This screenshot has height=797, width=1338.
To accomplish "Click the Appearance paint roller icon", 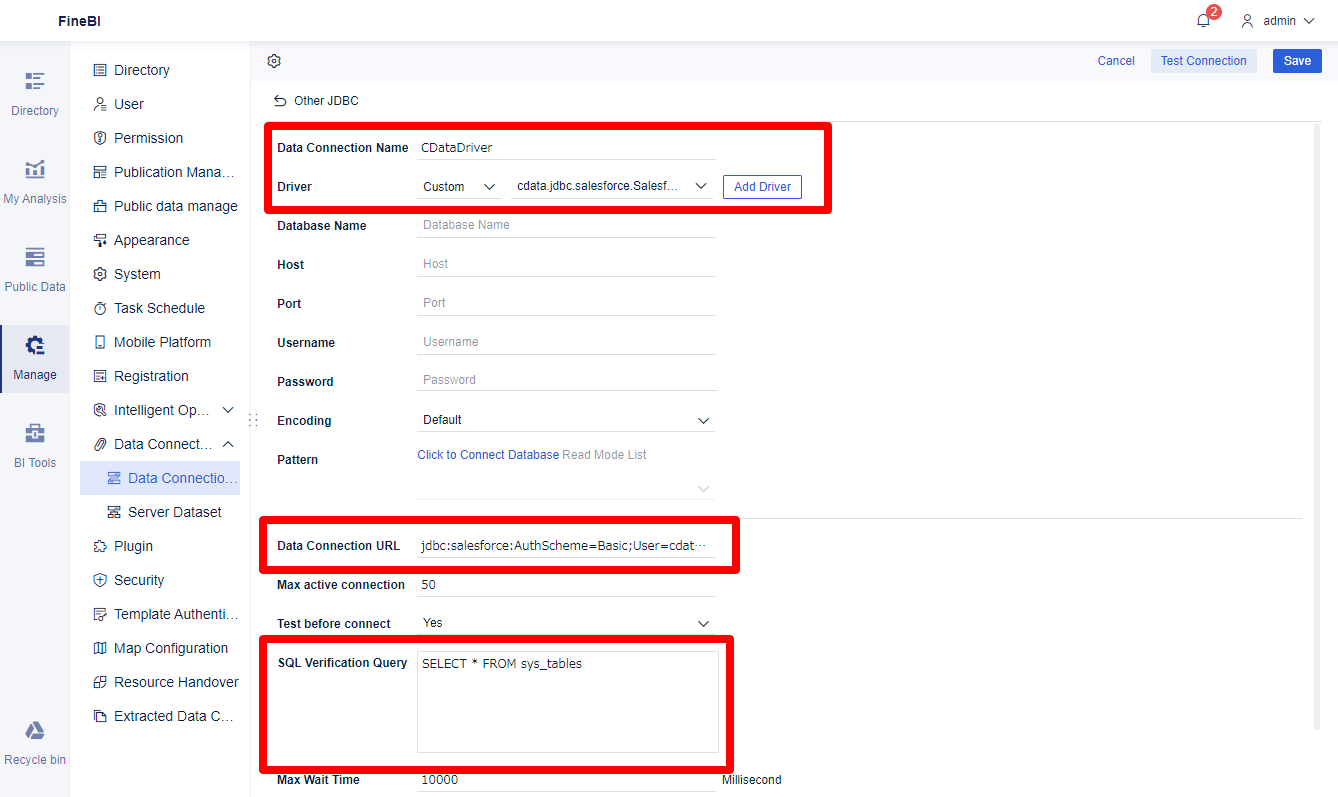I will pyautogui.click(x=100, y=240).
